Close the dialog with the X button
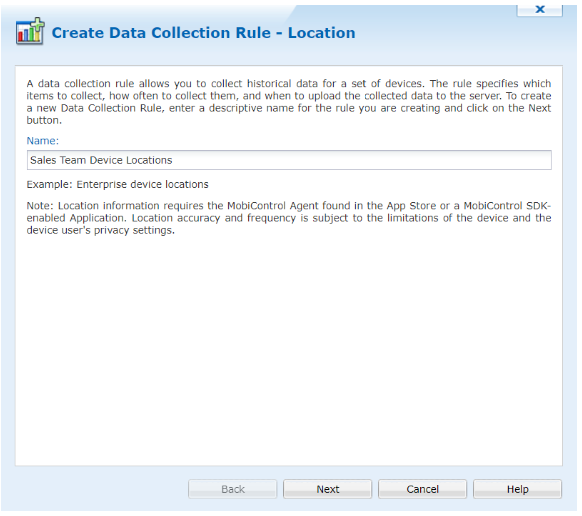The image size is (582, 516). (x=540, y=10)
